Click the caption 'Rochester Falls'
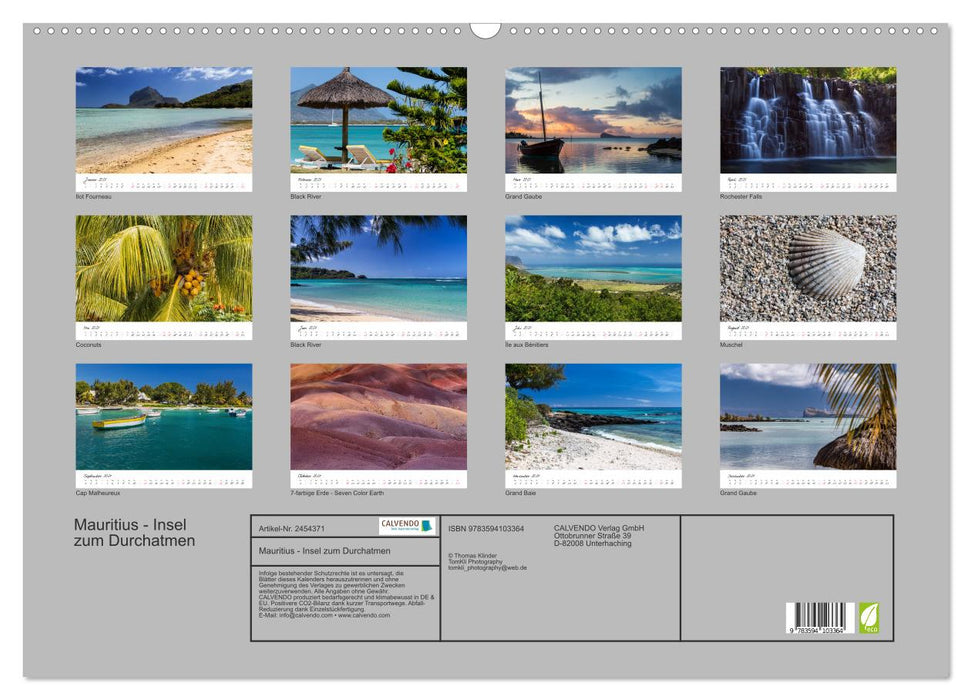 coord(741,196)
